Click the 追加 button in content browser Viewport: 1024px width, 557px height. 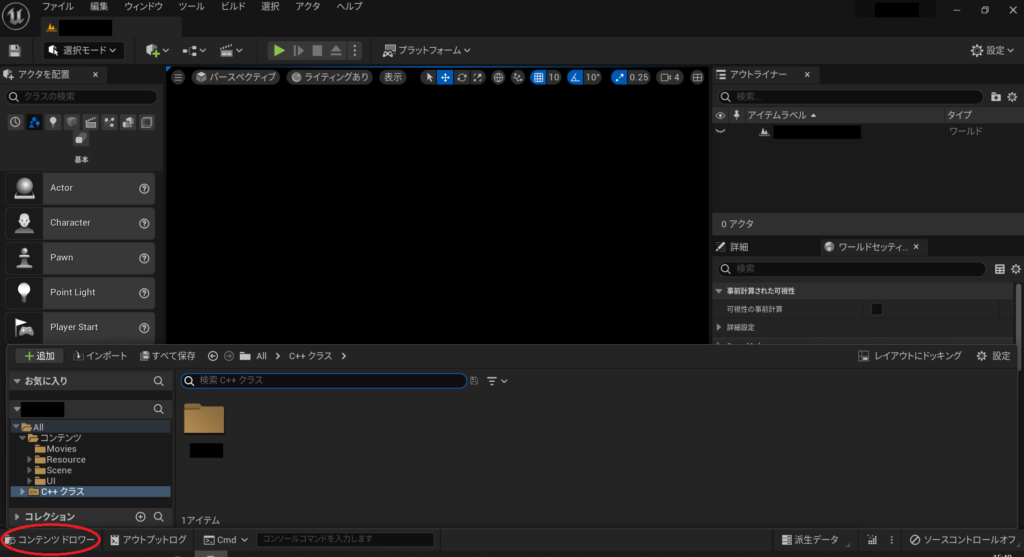click(38, 356)
